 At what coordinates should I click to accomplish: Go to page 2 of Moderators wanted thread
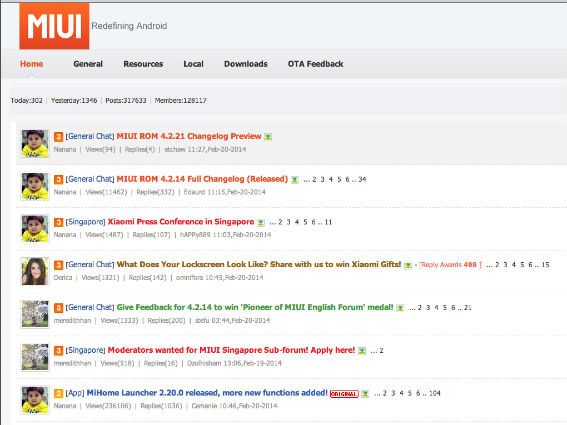point(381,350)
